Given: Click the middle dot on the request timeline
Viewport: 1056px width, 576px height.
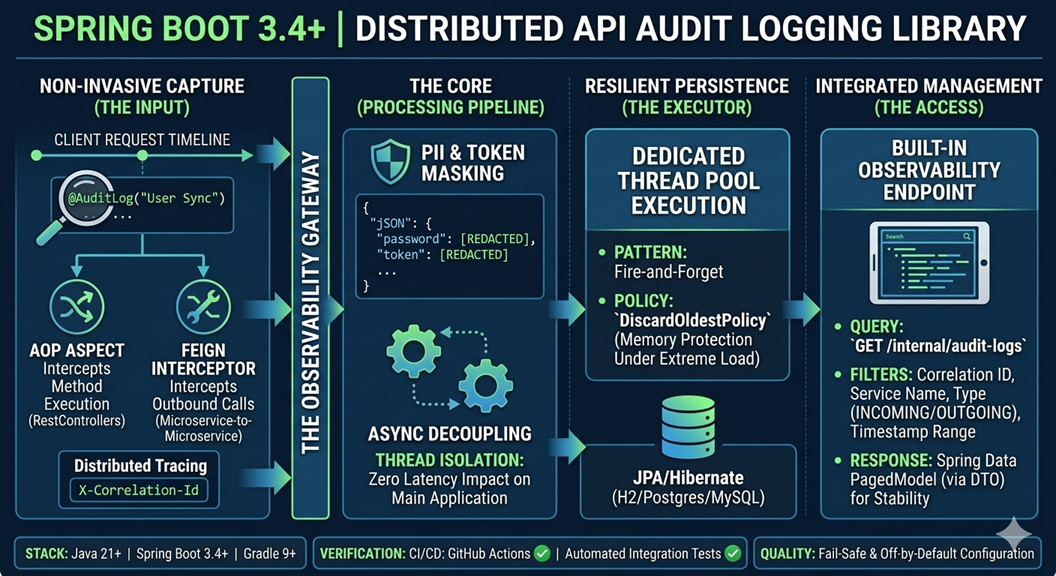Looking at the screenshot, I should [142, 156].
